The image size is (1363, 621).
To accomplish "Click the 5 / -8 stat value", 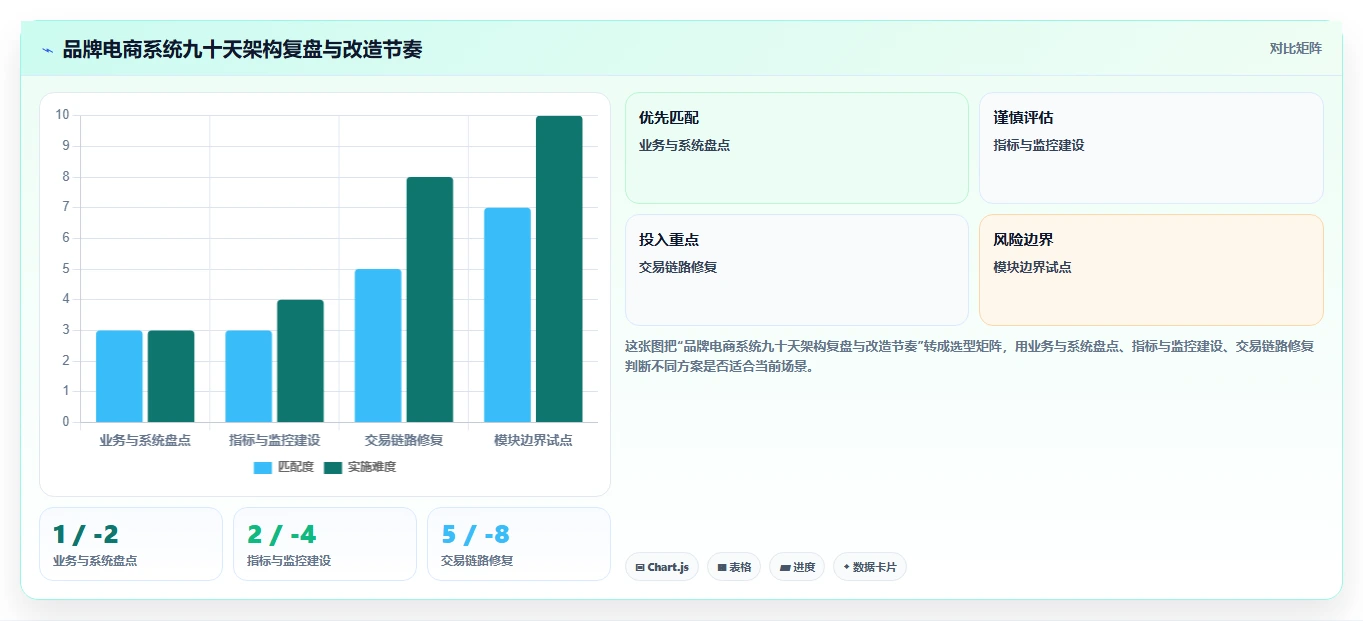I will click(475, 535).
